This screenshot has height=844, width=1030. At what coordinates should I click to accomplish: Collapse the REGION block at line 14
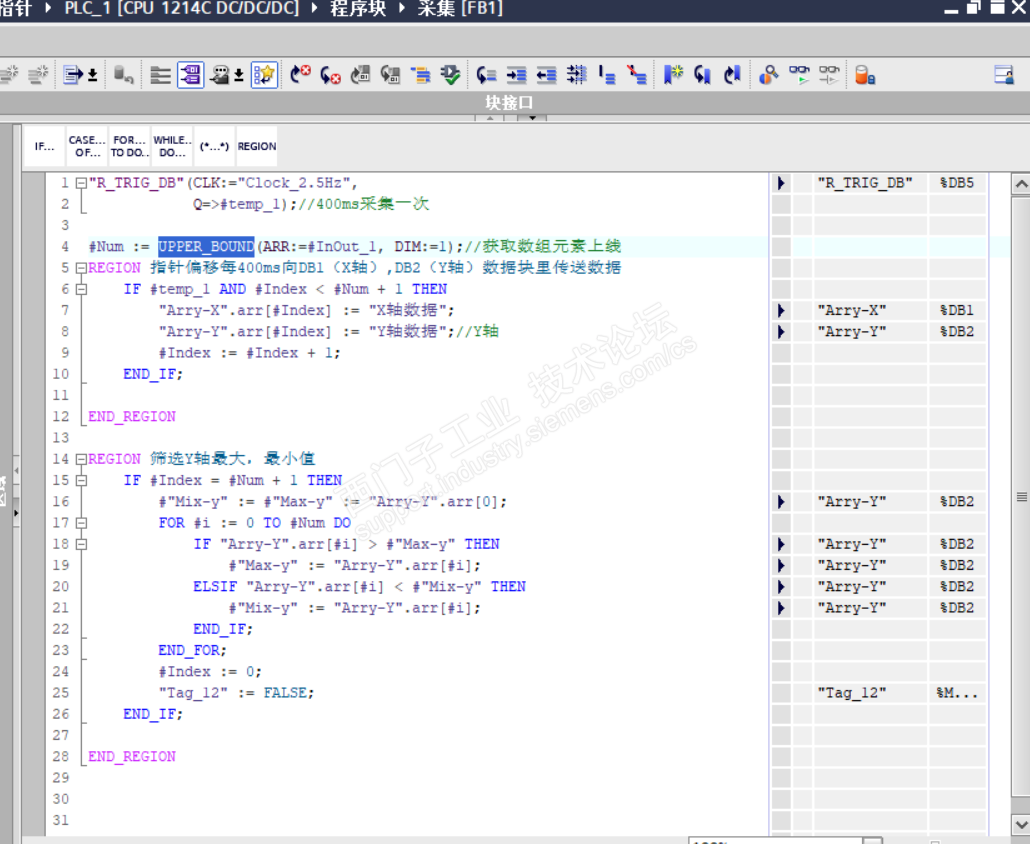[x=81, y=459]
